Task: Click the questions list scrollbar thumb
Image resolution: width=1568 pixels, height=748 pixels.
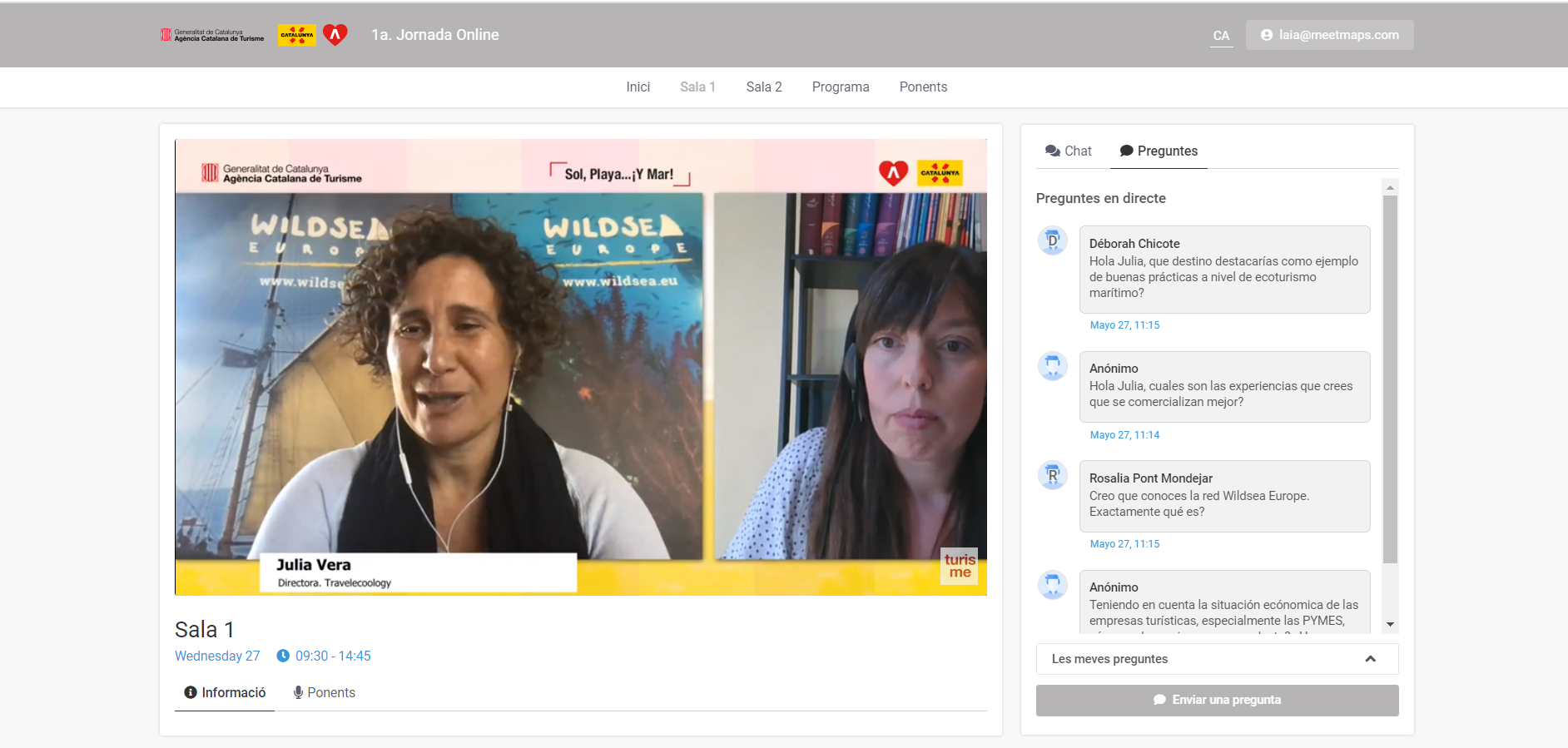Action: [1390, 379]
